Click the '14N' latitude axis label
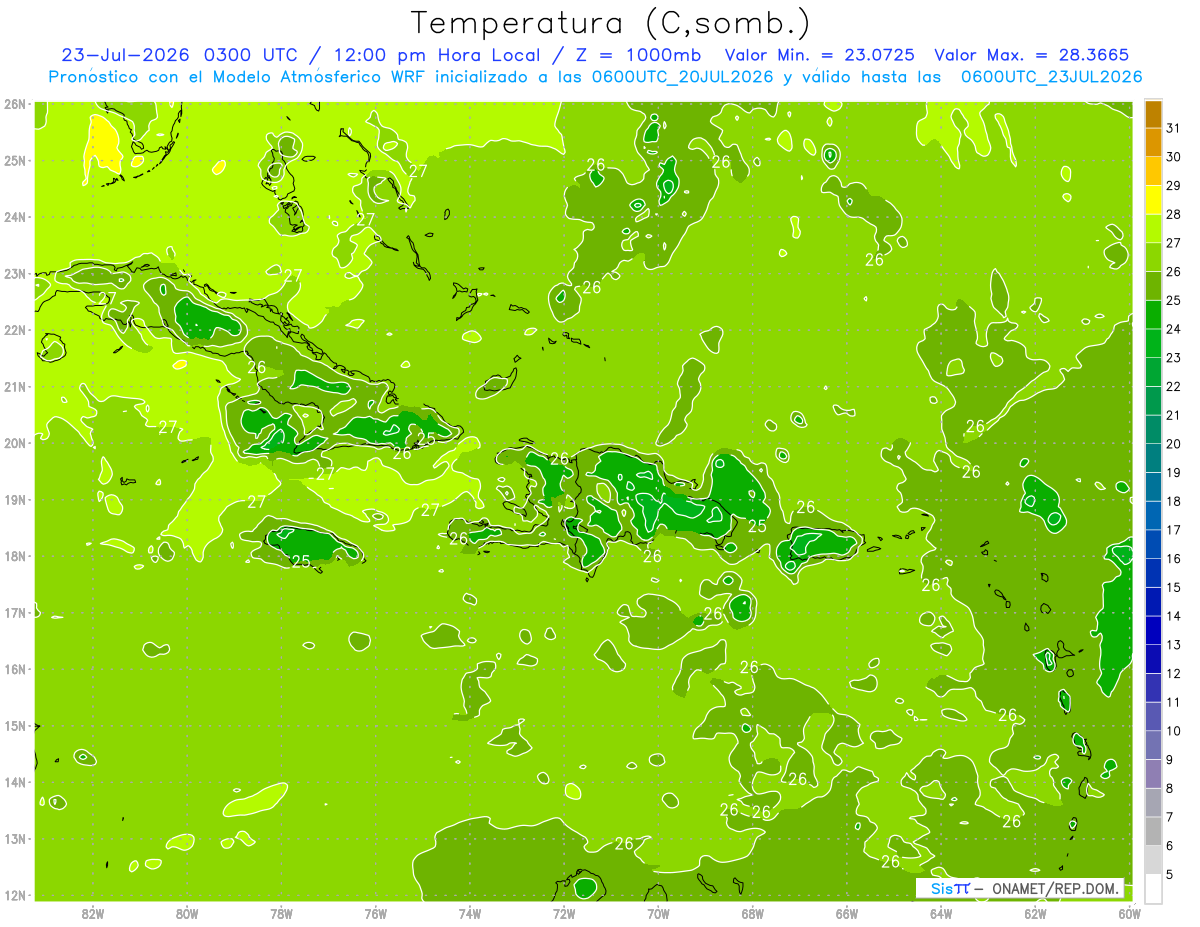Screen dimensions: 1200x927 click(x=14, y=782)
